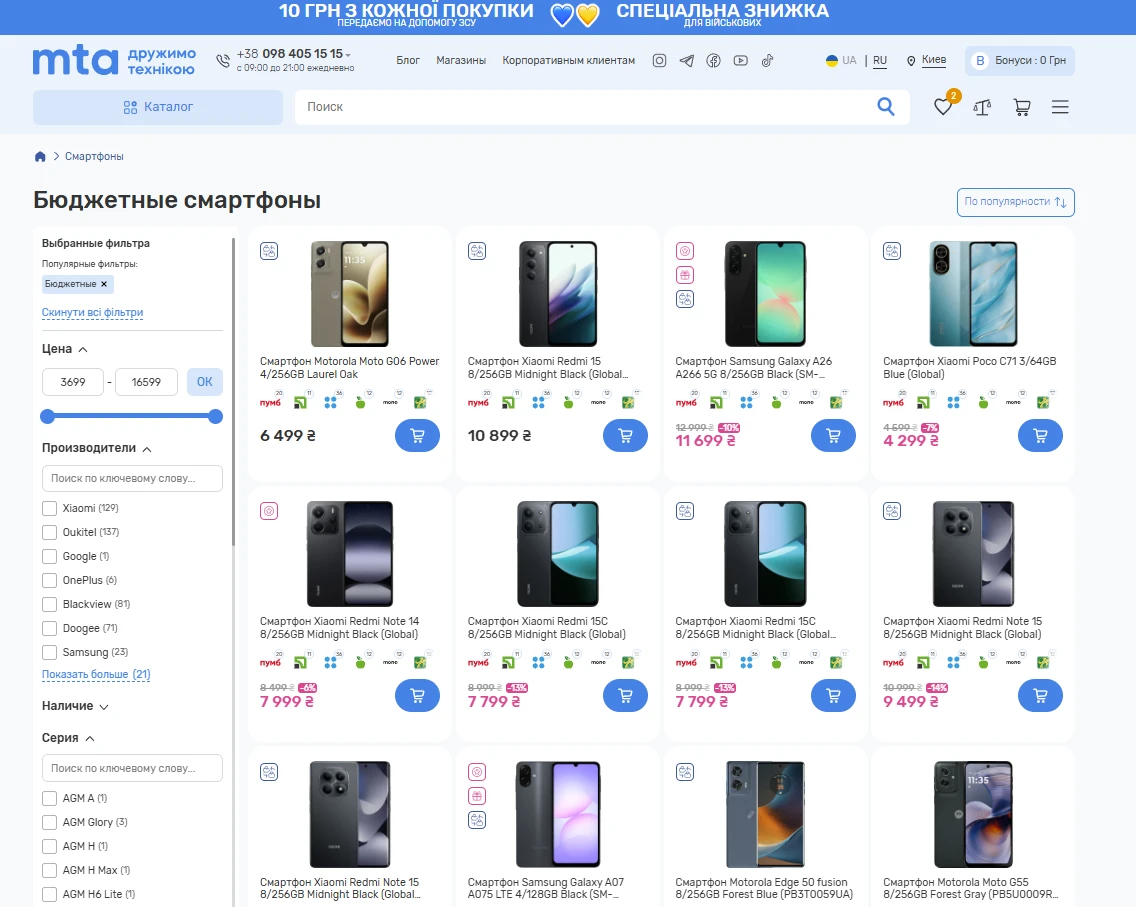This screenshot has width=1136, height=907.
Task: Open the hamburger menu icon
Action: click(1060, 107)
